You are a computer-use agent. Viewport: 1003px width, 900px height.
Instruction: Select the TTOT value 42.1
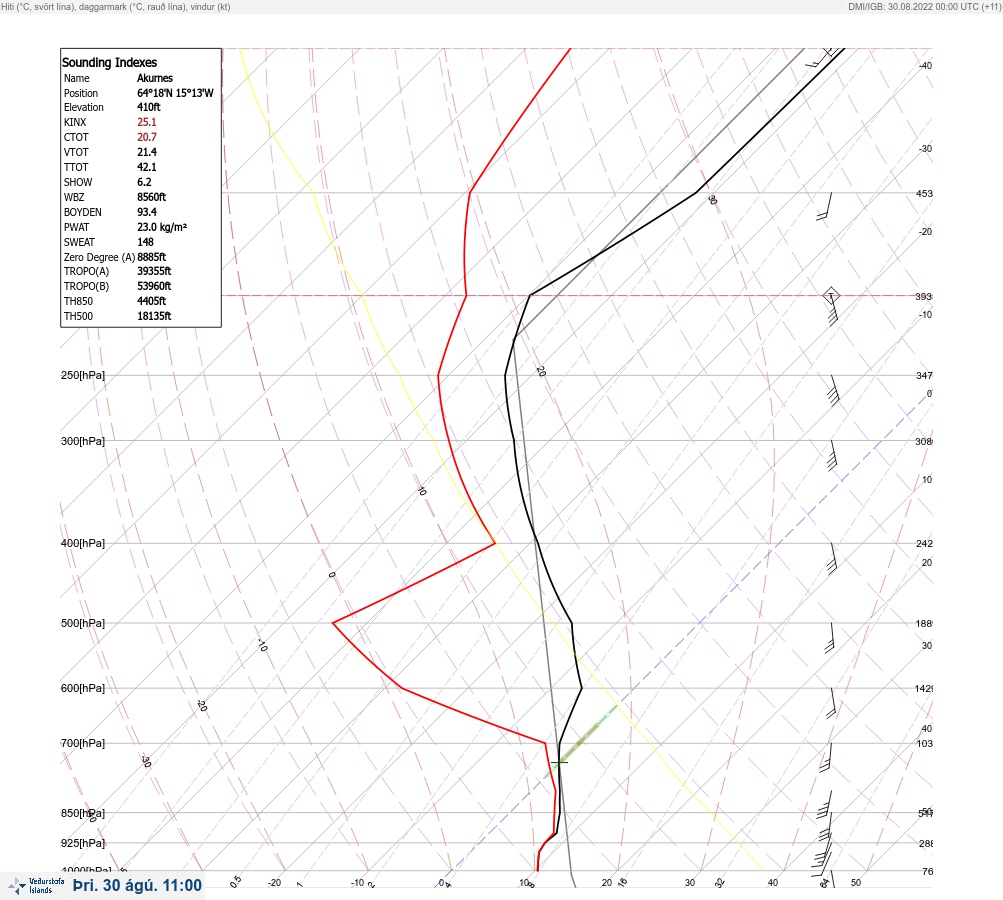pos(146,167)
